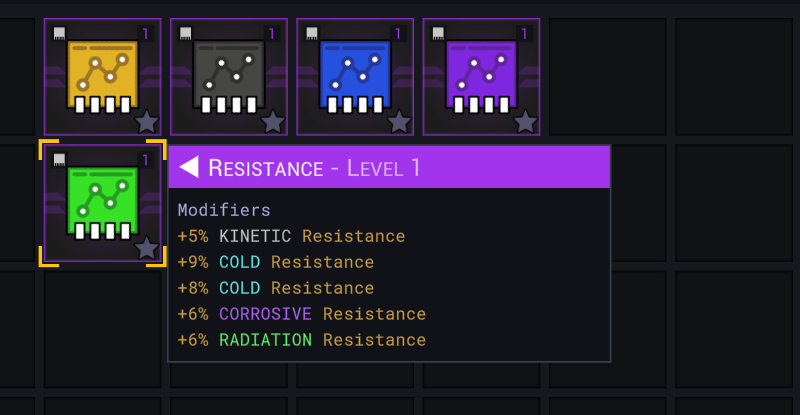This screenshot has width=800, height=415.
Task: Click the "+6% CORROSIVE Resistance" modifier
Action: (x=301, y=315)
